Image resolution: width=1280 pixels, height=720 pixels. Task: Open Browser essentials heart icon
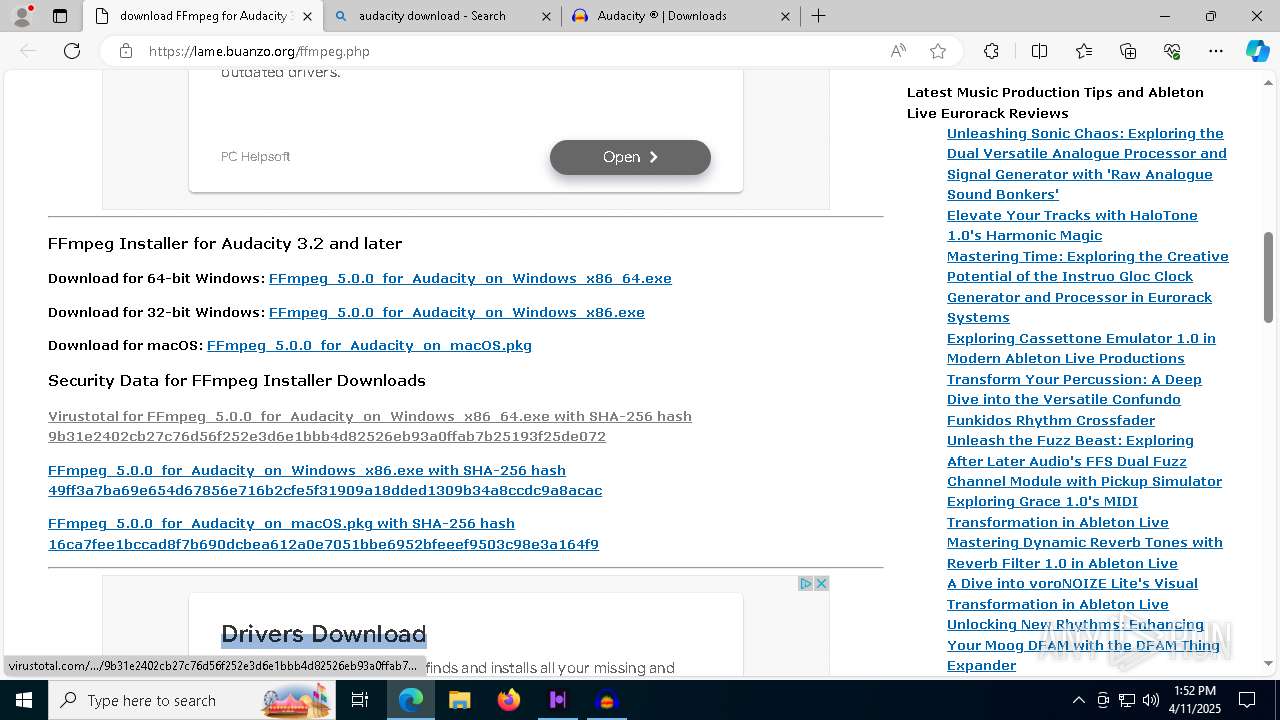coord(1172,51)
